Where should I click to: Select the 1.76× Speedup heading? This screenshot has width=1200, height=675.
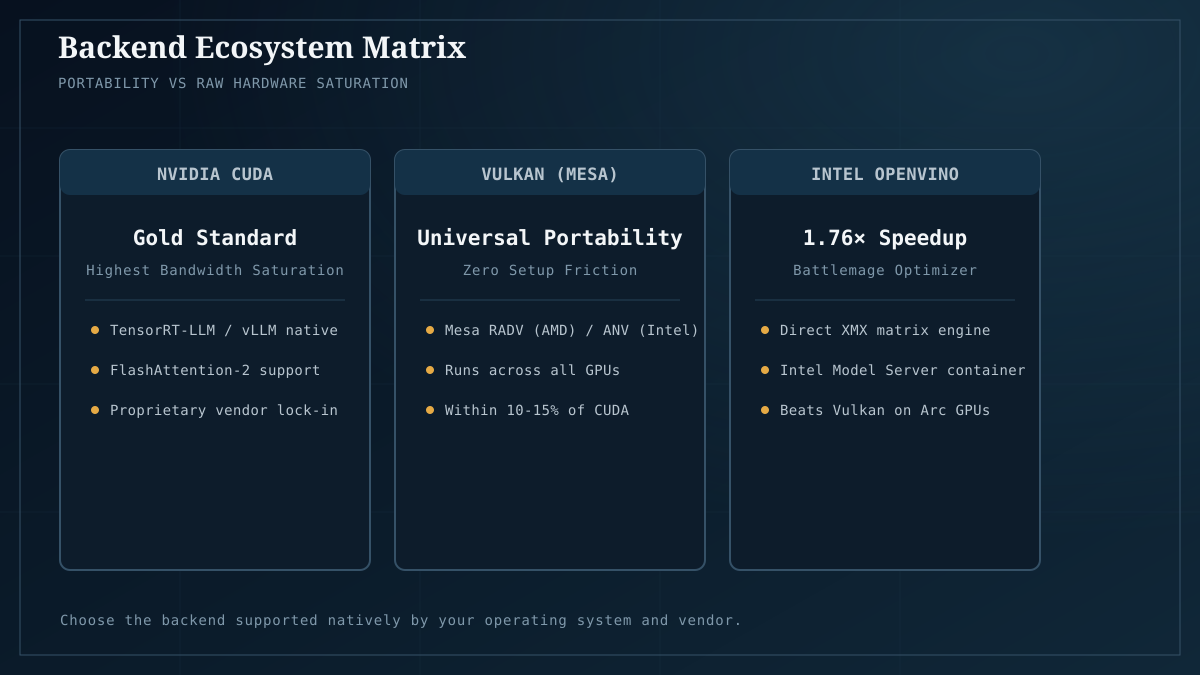pos(885,238)
